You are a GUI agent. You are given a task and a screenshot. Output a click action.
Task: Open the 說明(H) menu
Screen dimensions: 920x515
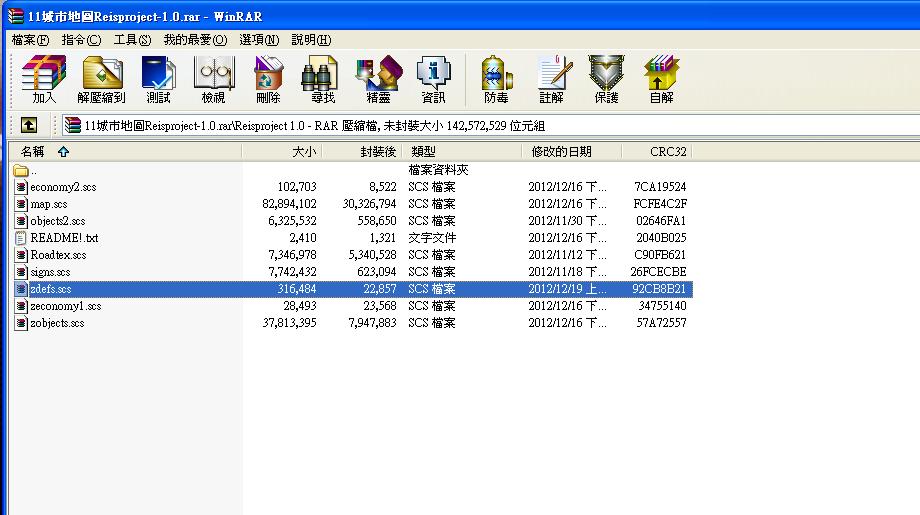tap(311, 40)
